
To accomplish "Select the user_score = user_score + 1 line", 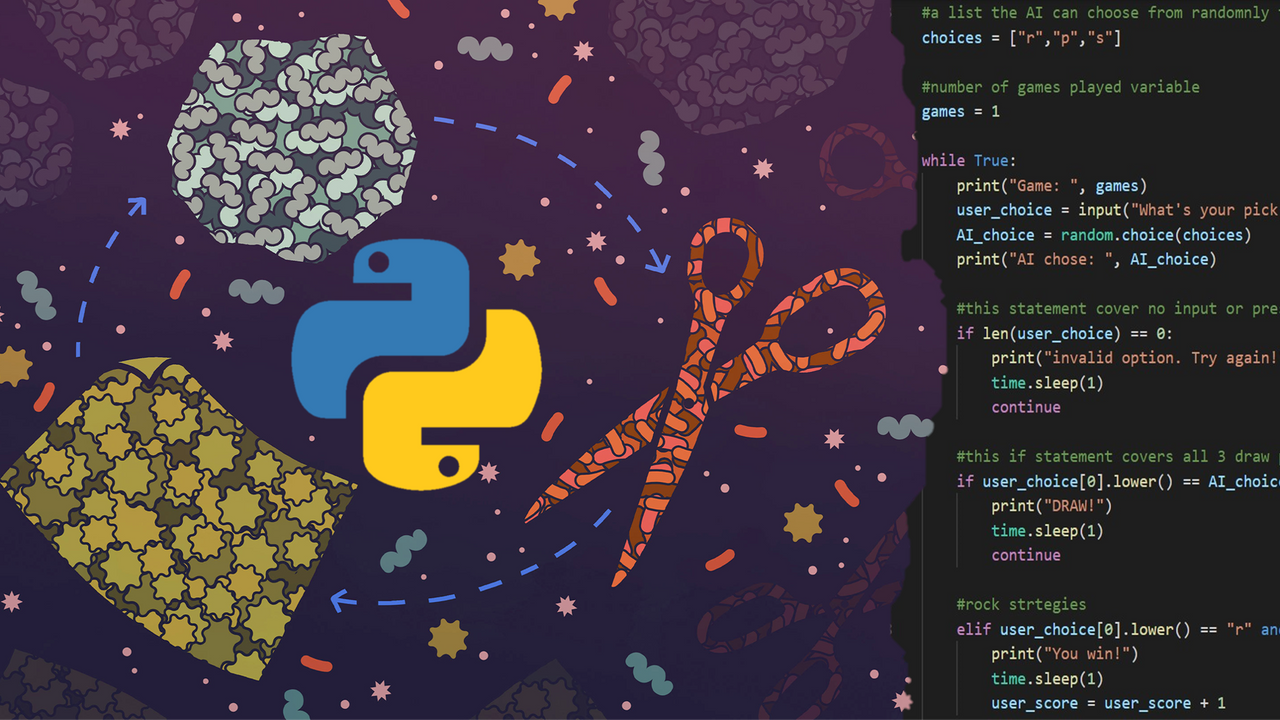I will [x=1108, y=703].
